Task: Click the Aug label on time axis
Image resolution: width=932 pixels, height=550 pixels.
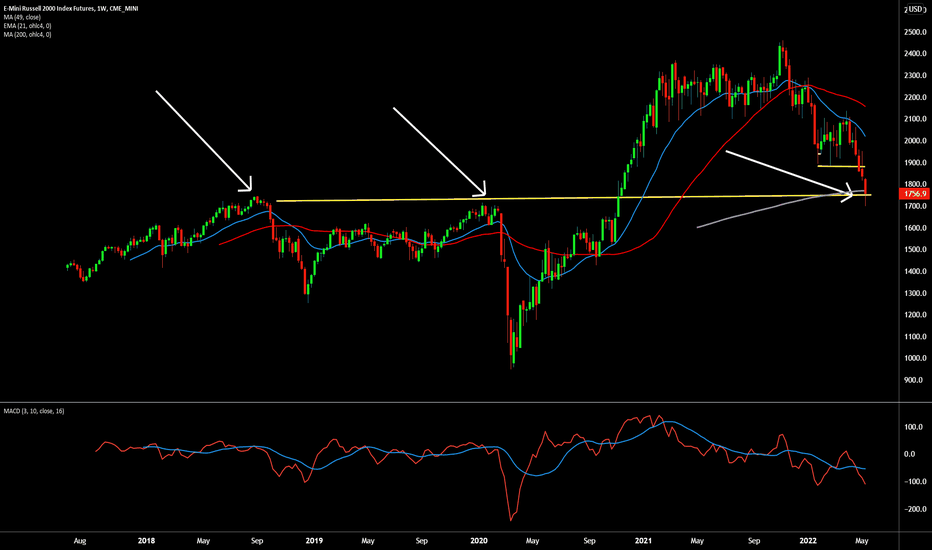Action: (80, 541)
